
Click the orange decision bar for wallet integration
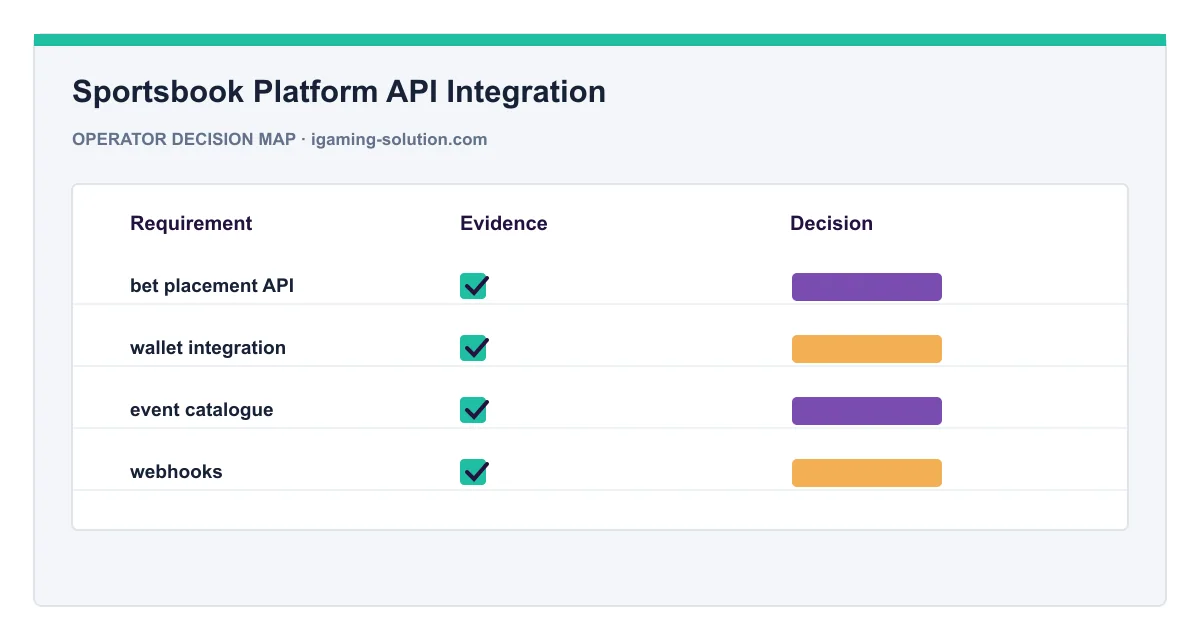pyautogui.click(x=867, y=349)
